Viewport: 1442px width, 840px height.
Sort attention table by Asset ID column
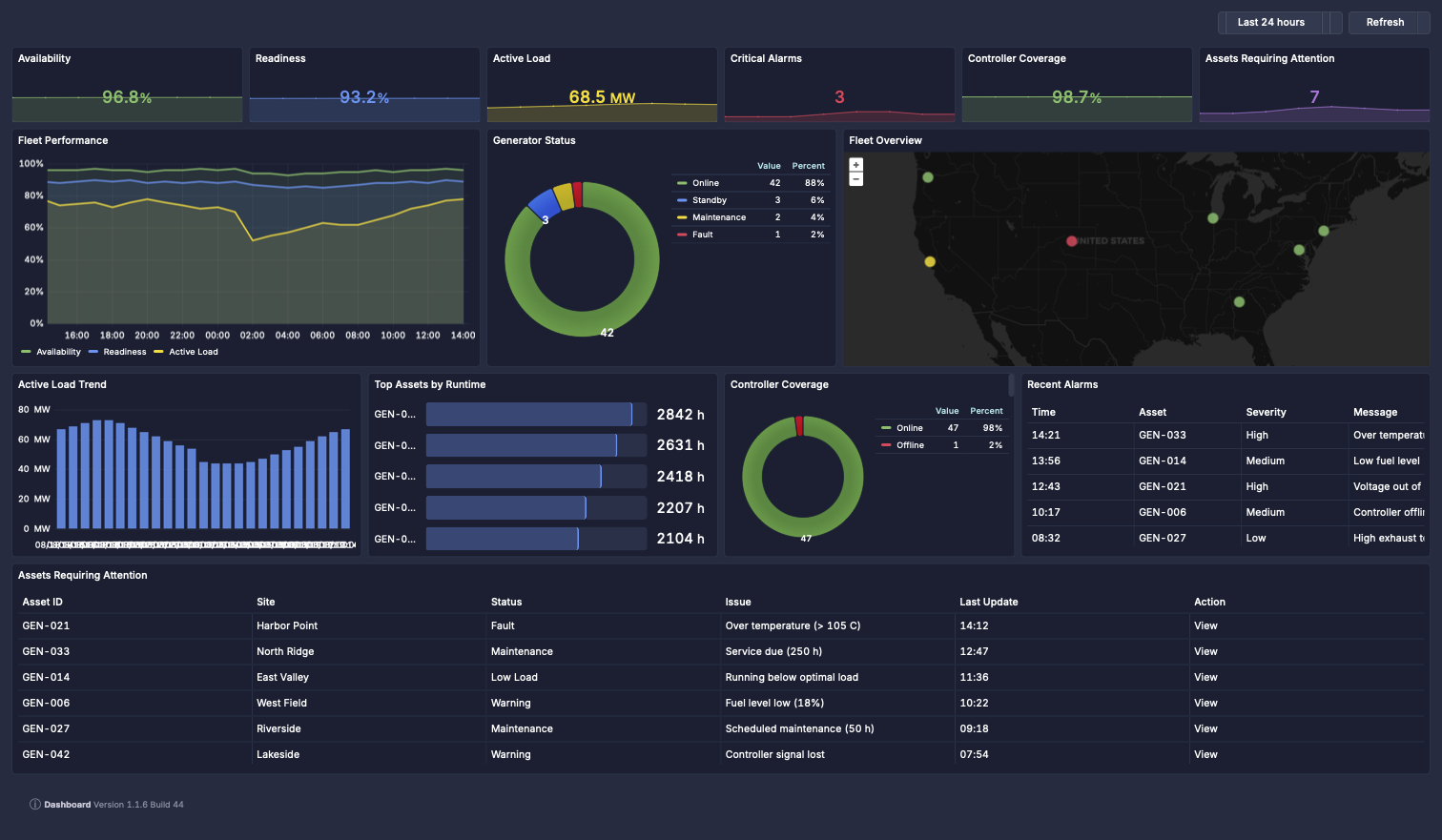point(42,602)
